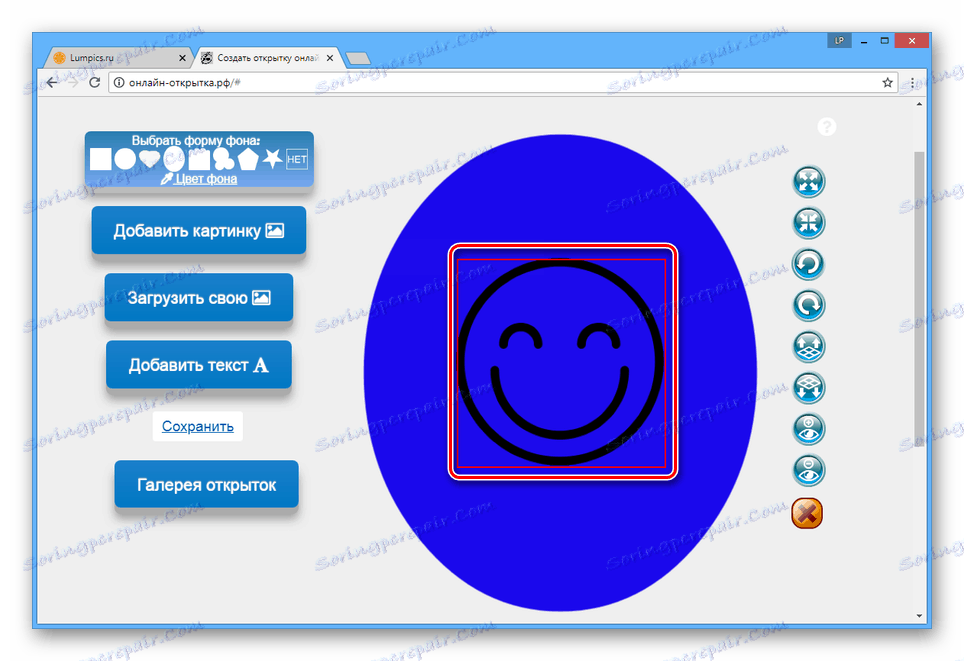Image resolution: width=964 pixels, height=661 pixels.
Task: Bookmark this page with the star icon
Action: [x=887, y=82]
